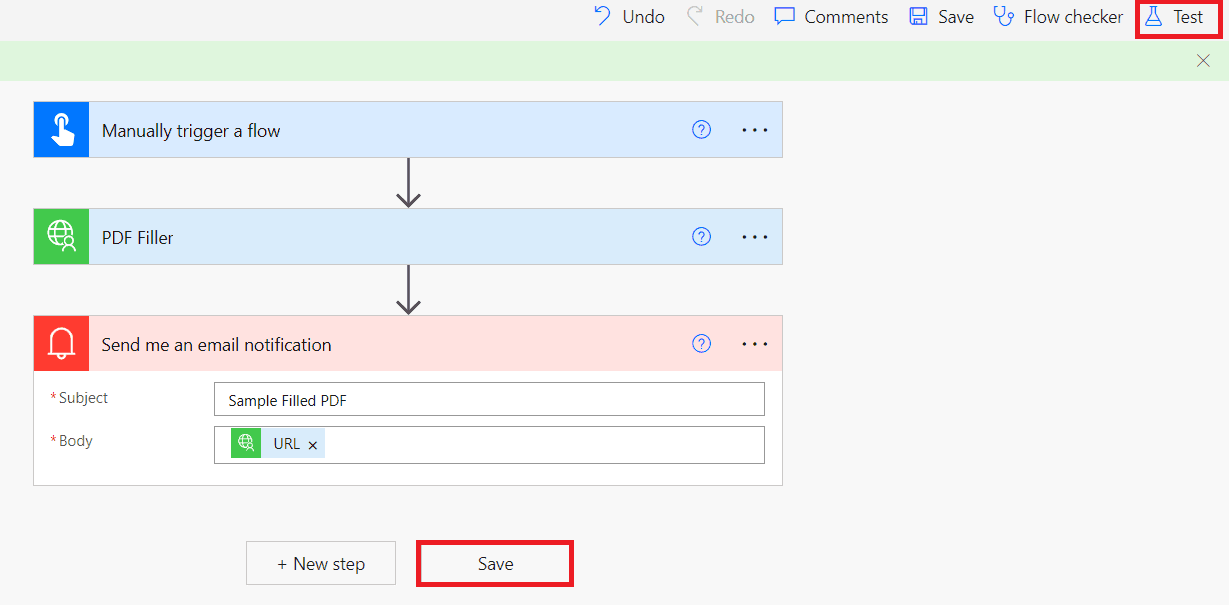Viewport: 1229px width, 605px height.
Task: Click the Manually trigger a flow icon
Action: 61,130
